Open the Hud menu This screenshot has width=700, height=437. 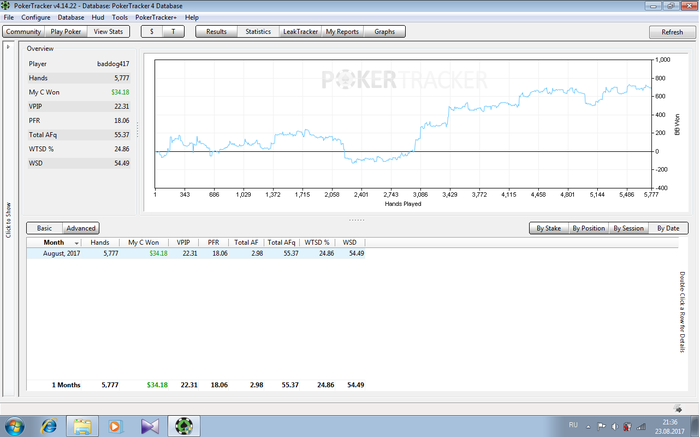pyautogui.click(x=98, y=17)
